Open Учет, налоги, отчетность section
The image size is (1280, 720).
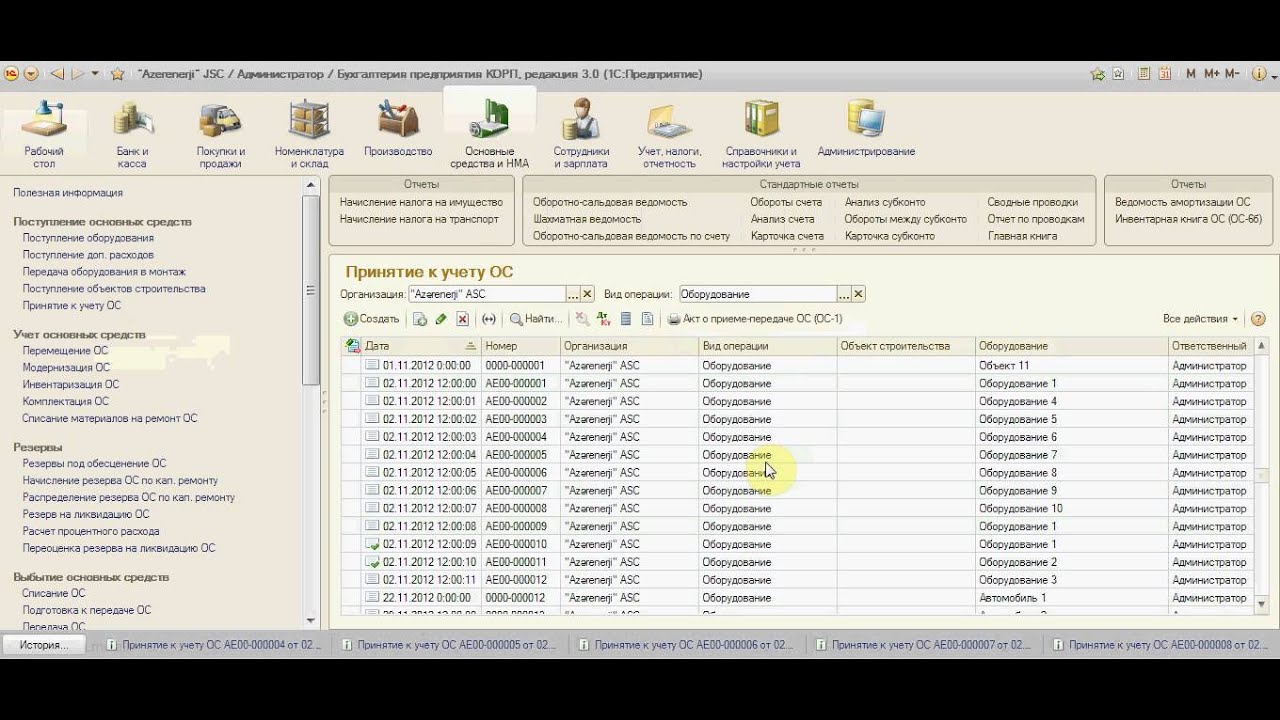[669, 134]
